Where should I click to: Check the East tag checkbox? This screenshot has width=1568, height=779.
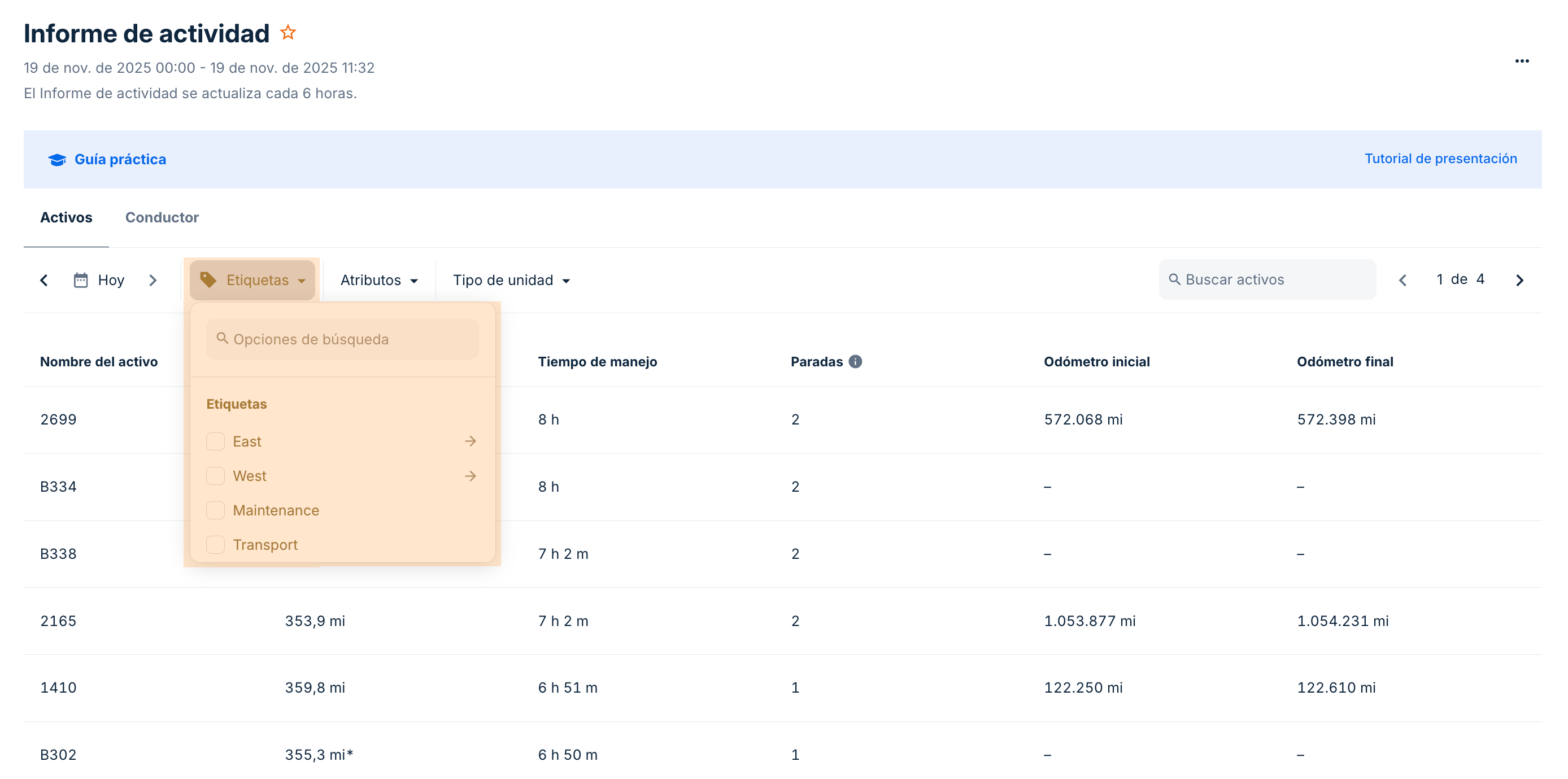pyautogui.click(x=215, y=441)
